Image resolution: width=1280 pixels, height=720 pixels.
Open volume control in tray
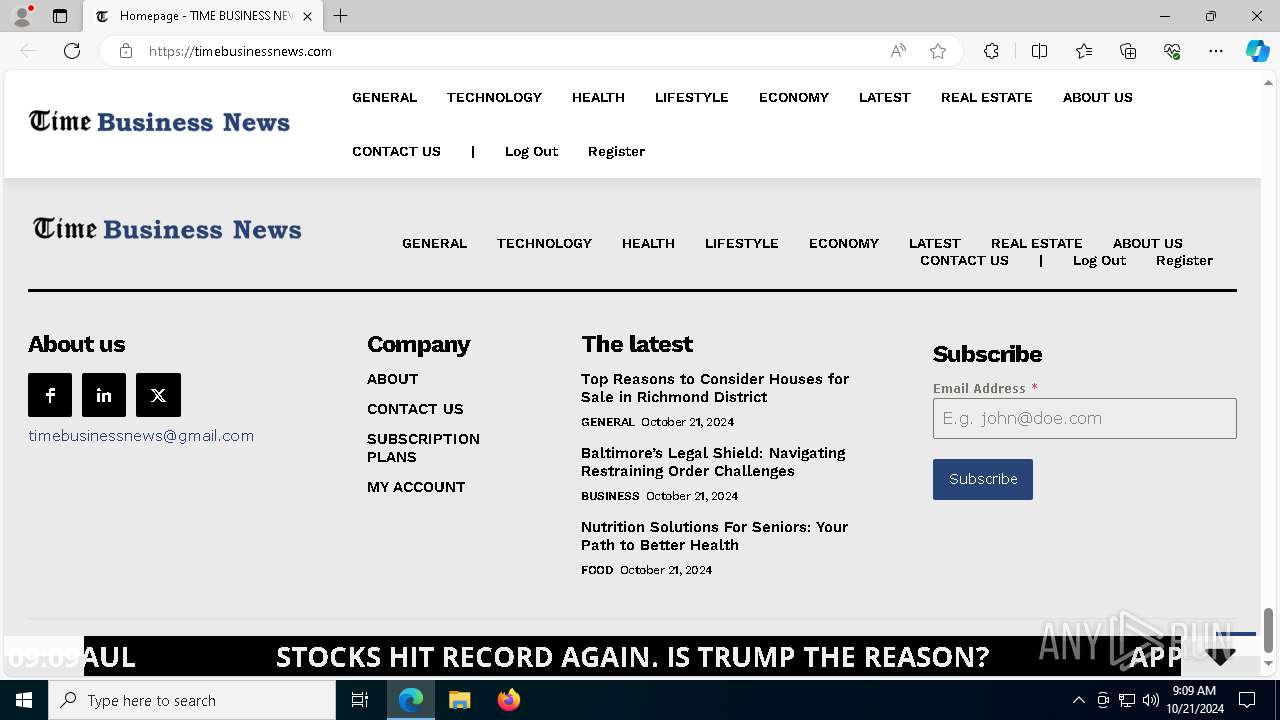click(x=1151, y=700)
